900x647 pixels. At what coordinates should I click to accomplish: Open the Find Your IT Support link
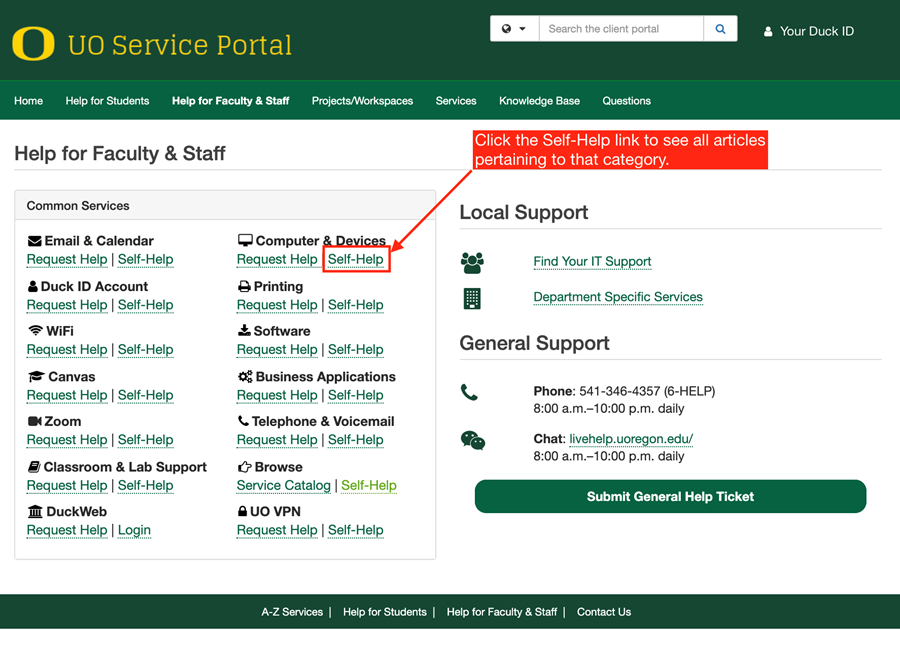[x=592, y=262]
